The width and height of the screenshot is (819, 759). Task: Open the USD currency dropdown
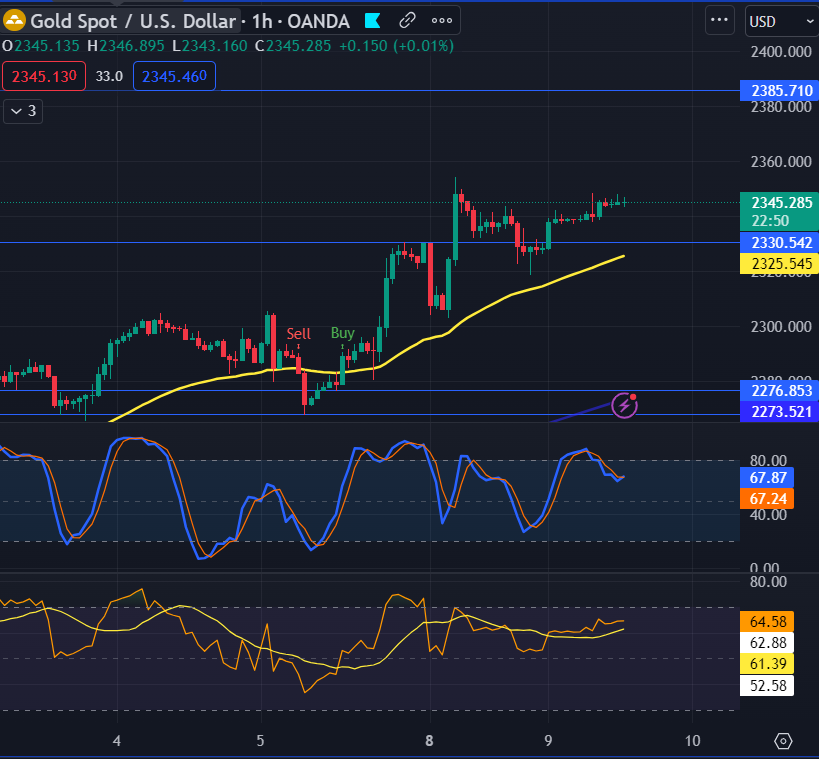(782, 21)
